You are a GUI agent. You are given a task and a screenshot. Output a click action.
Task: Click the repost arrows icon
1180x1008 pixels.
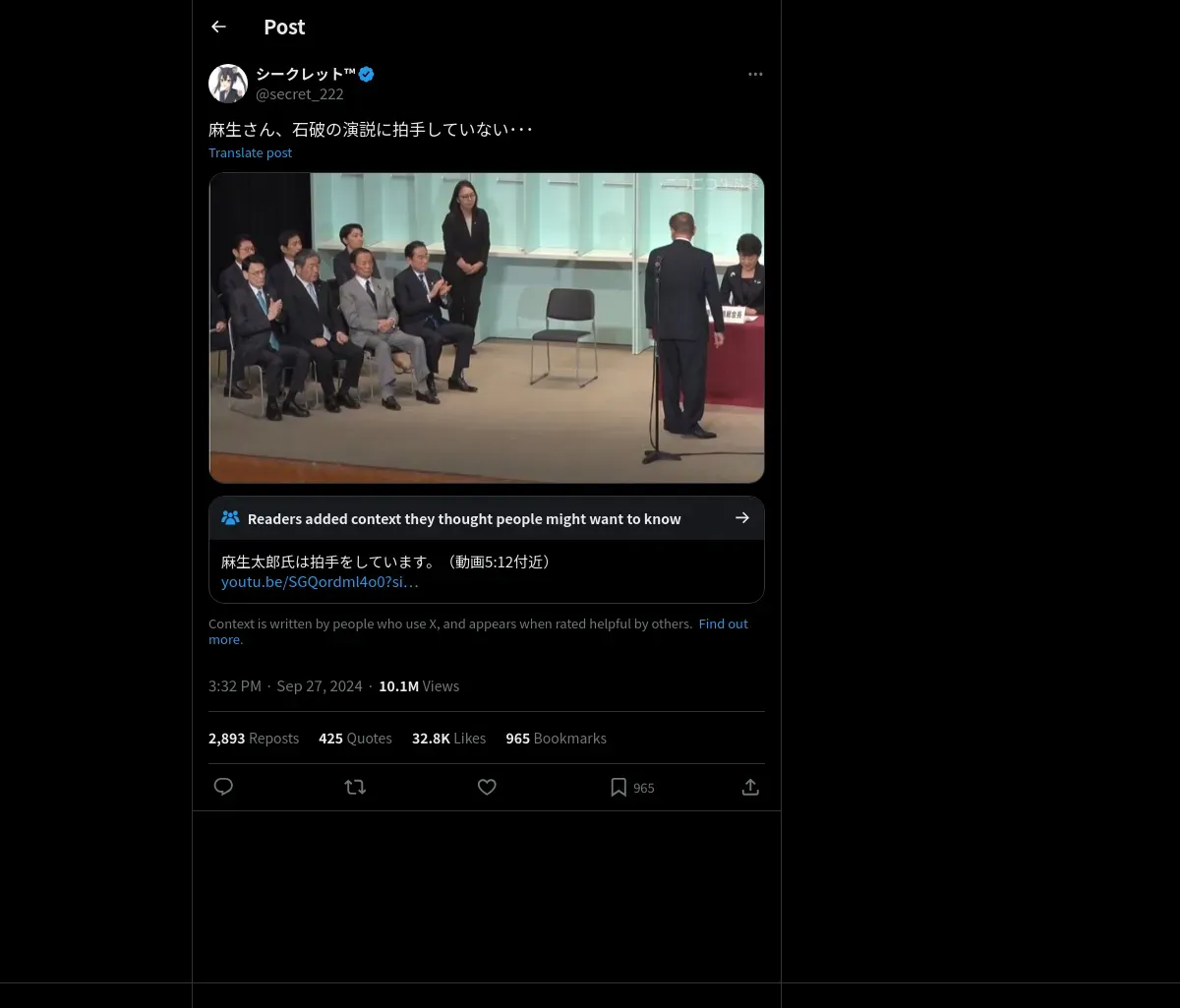tap(355, 787)
